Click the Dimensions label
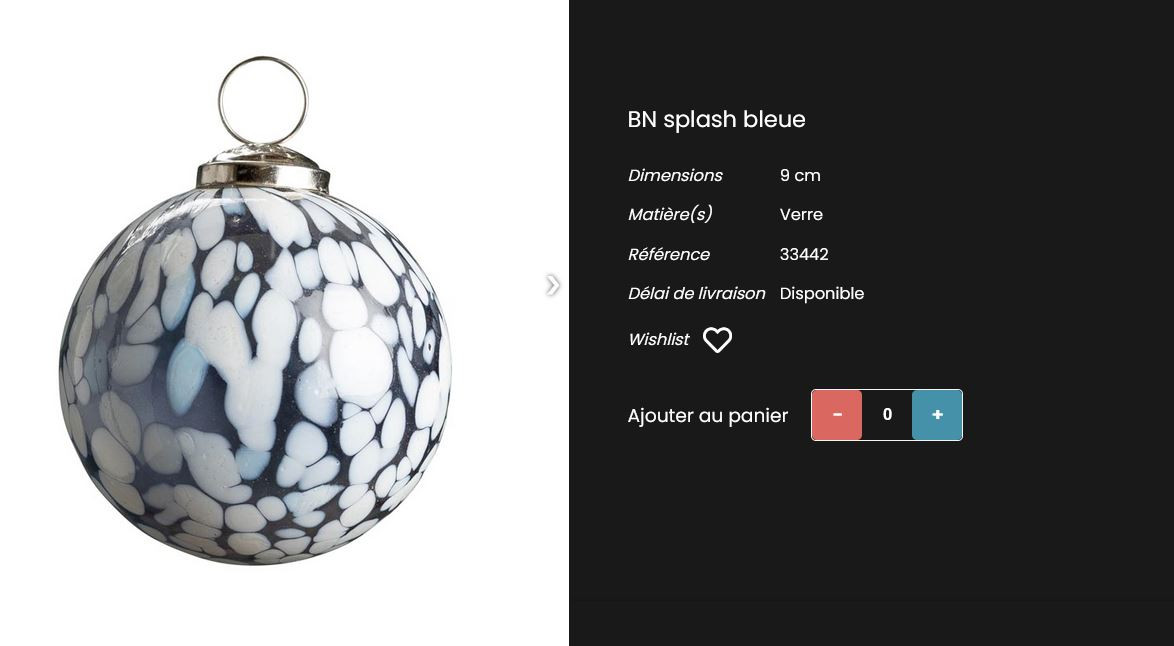This screenshot has height=646, width=1174. click(675, 176)
